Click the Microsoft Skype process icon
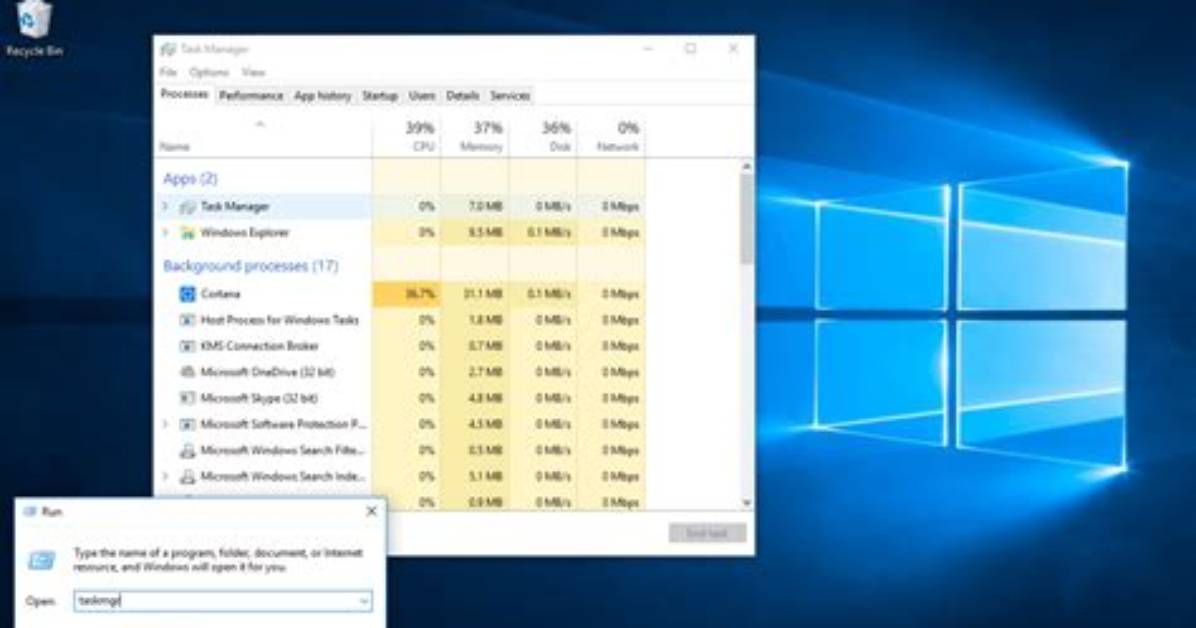 coord(187,398)
